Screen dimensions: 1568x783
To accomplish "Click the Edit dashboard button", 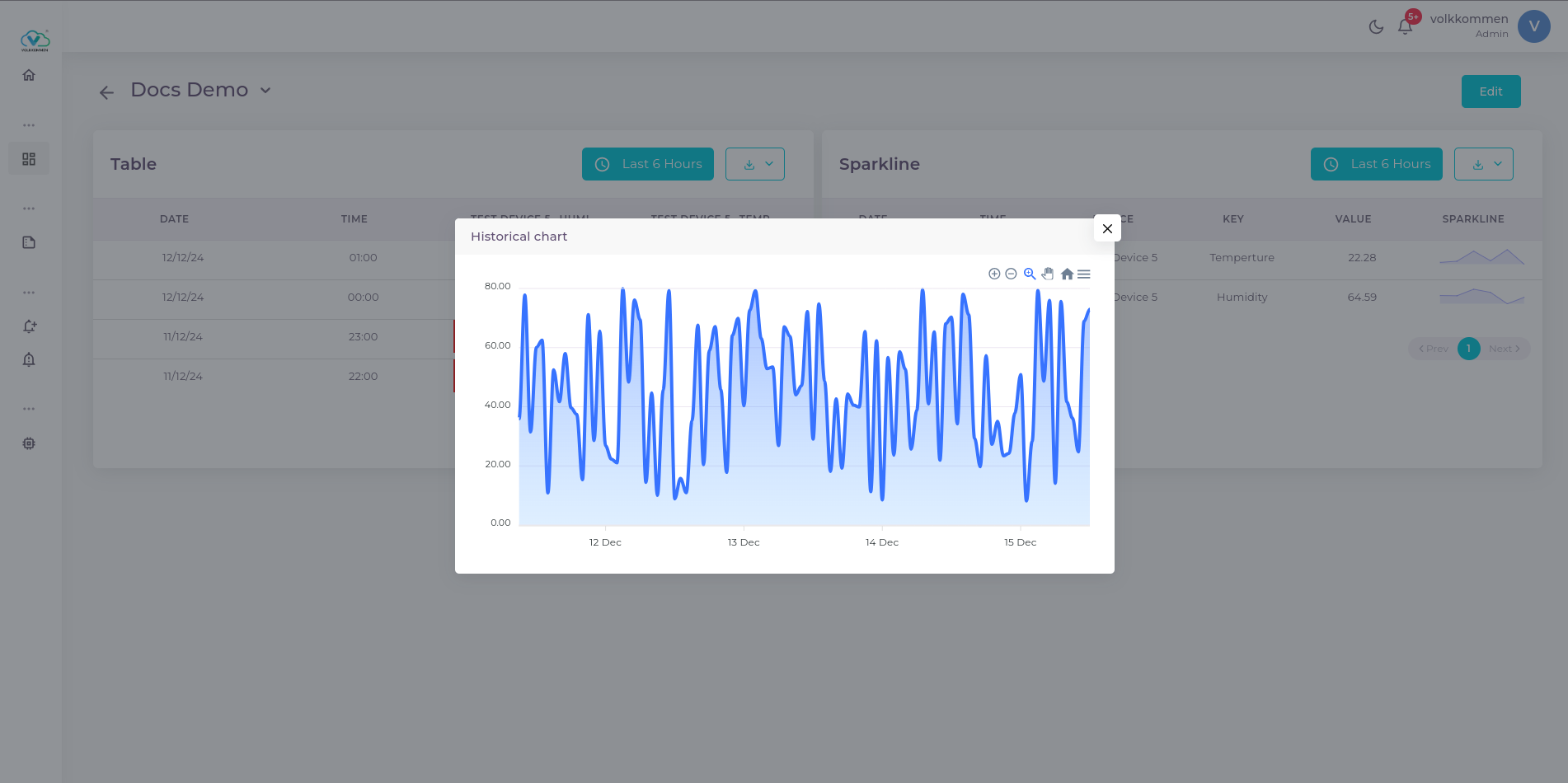I will (x=1491, y=91).
